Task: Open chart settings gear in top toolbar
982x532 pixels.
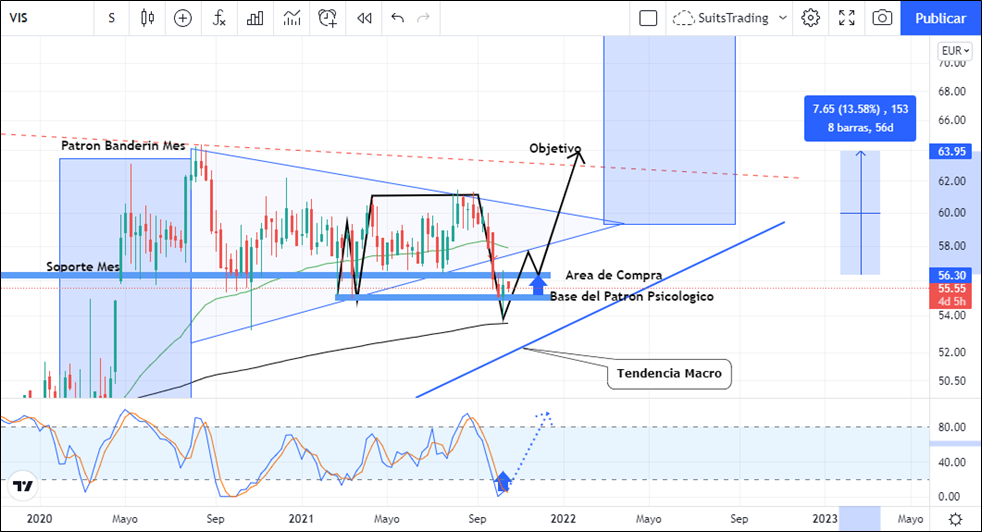Action: click(811, 18)
